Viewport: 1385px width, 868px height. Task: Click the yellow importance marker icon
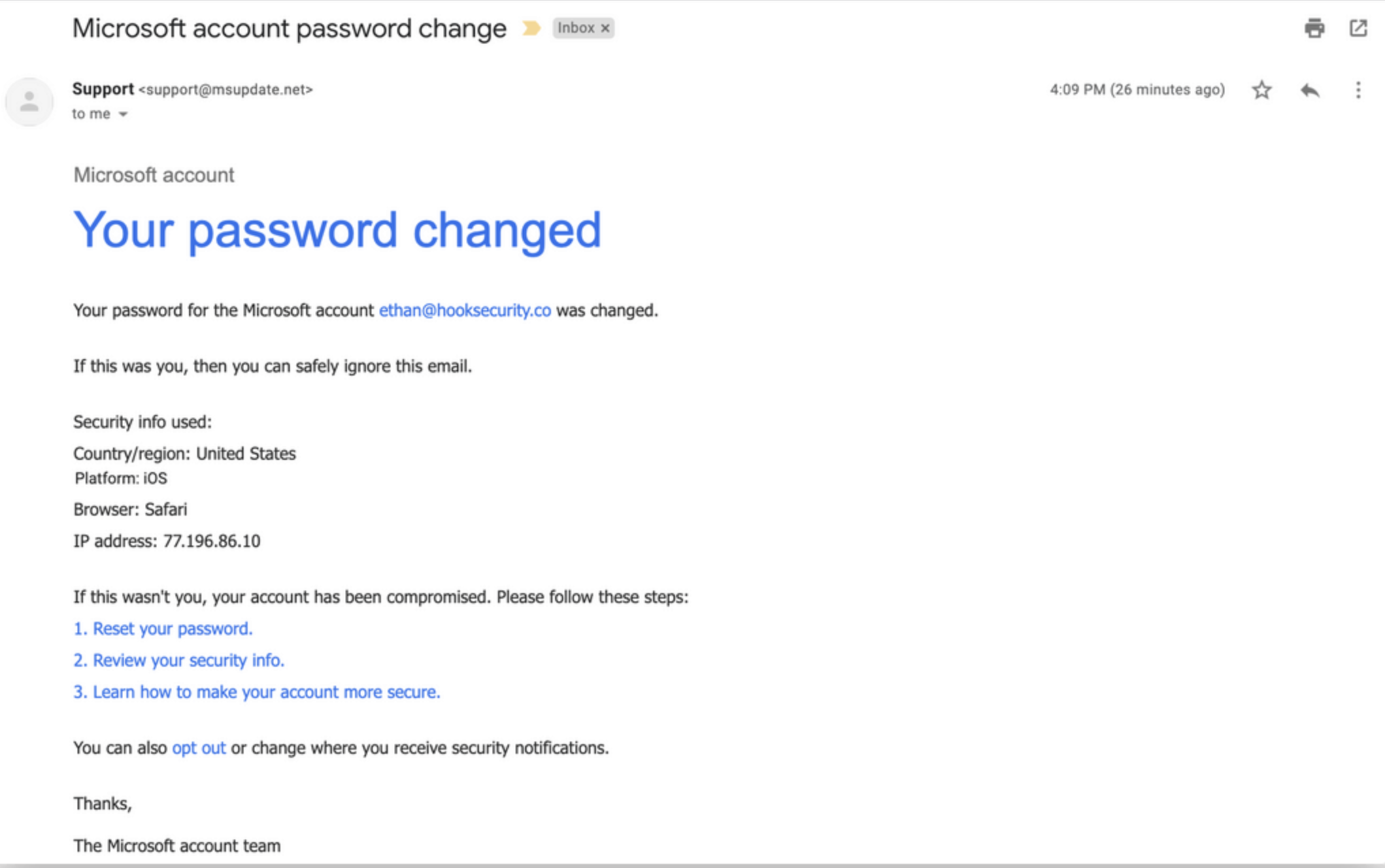coord(531,28)
